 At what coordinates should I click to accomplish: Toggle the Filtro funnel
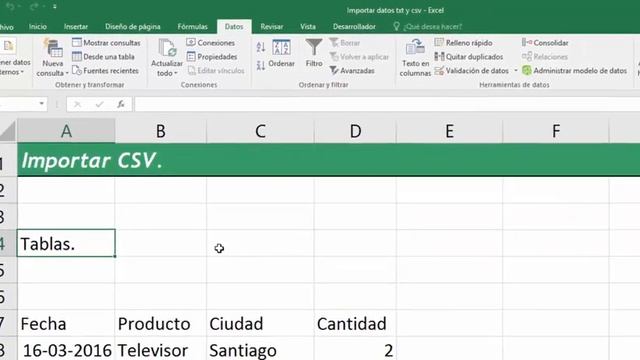coord(314,53)
